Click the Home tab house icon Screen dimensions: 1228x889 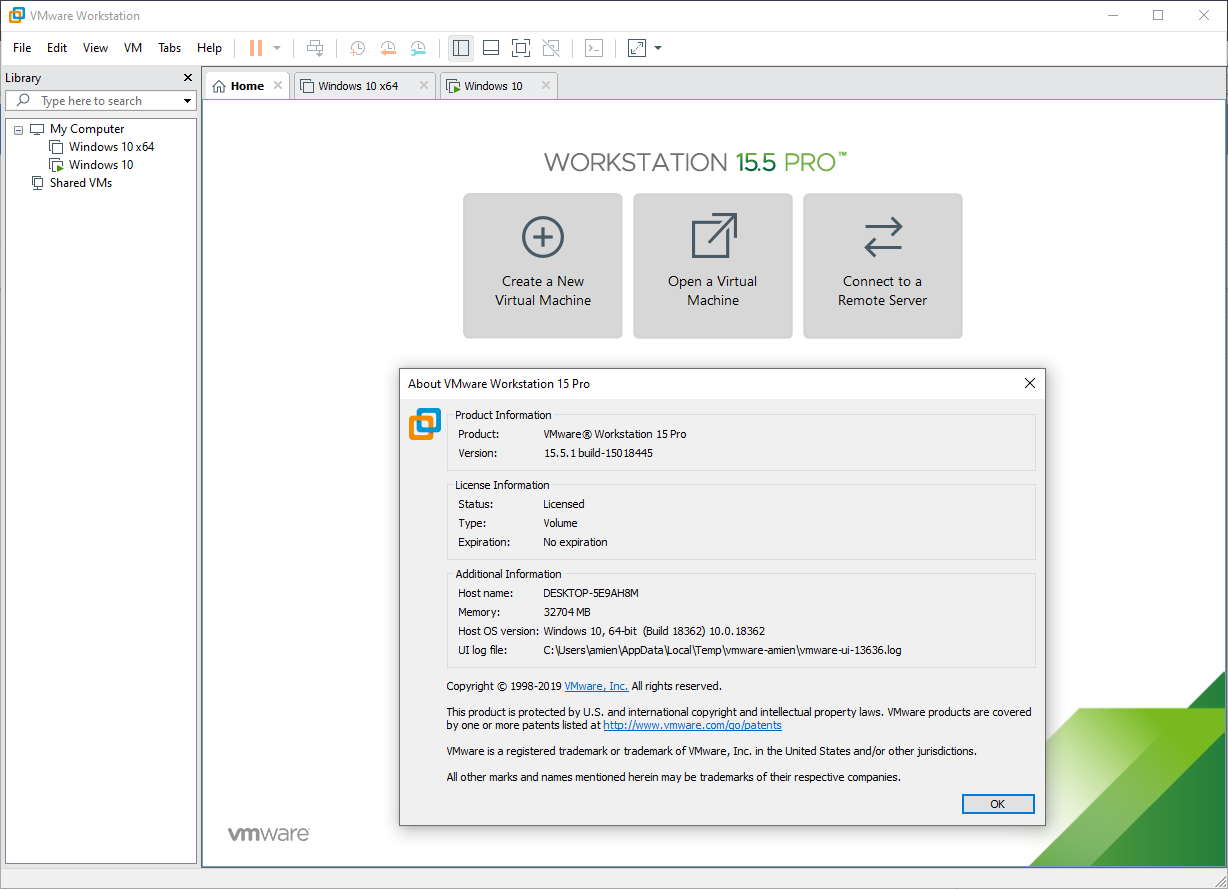click(x=220, y=86)
